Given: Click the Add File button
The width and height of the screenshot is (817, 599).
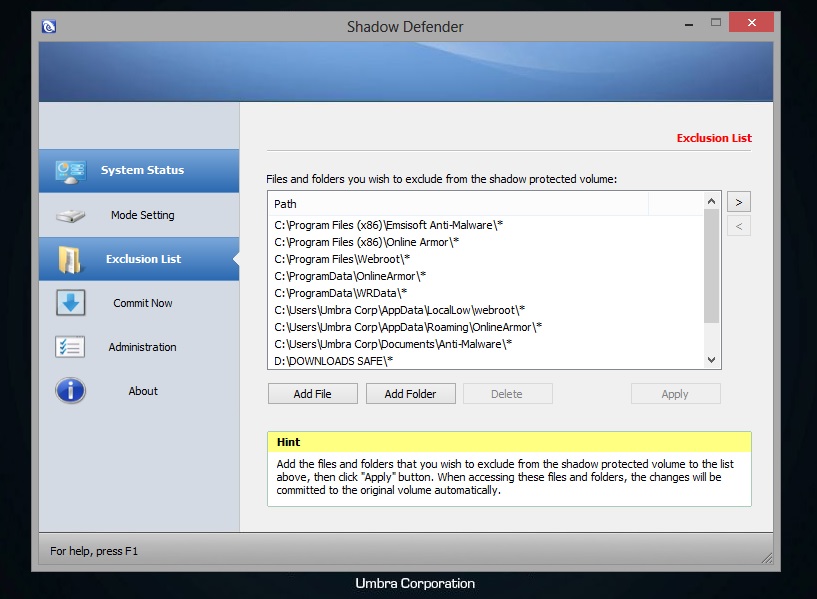Looking at the screenshot, I should pos(313,394).
